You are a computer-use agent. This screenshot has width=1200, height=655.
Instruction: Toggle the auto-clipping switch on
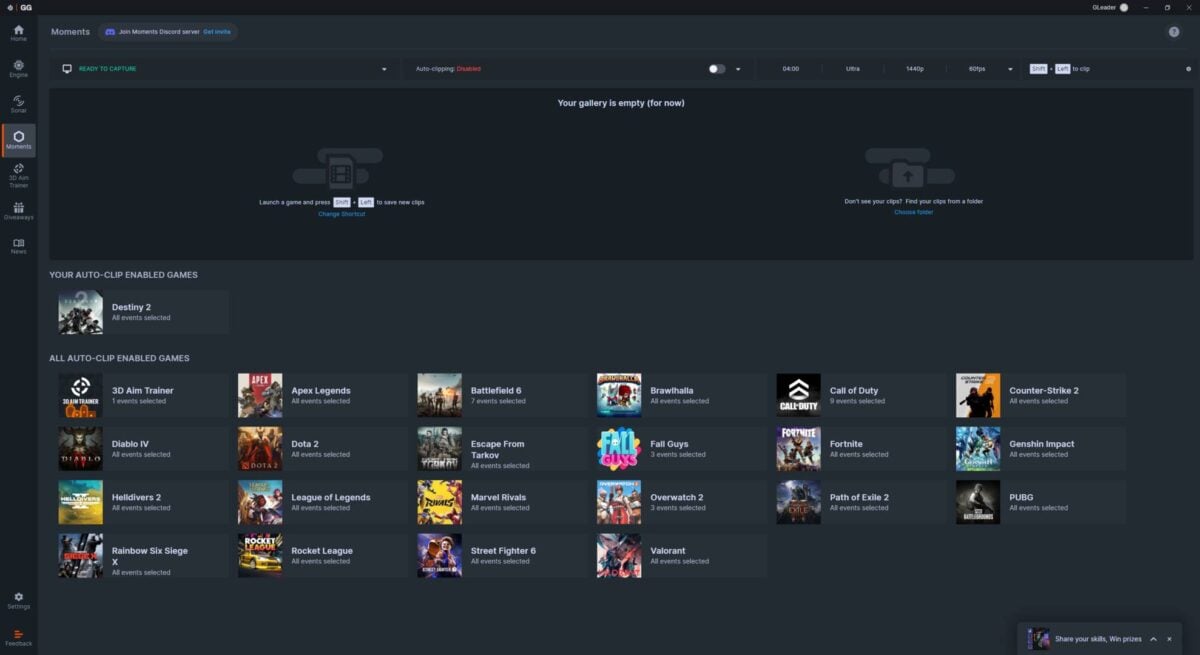coord(716,69)
